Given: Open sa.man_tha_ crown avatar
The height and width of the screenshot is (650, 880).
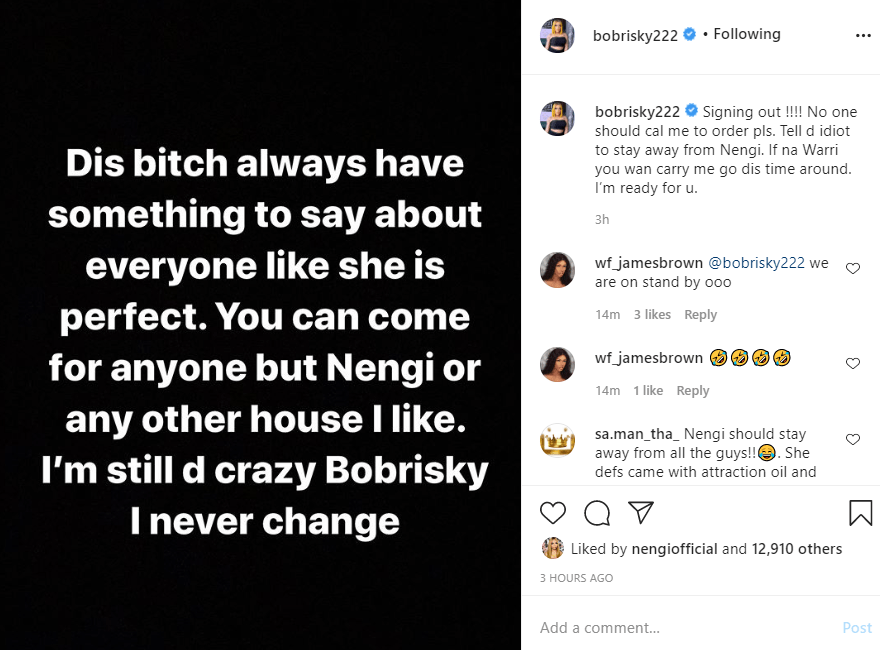Looking at the screenshot, I should coord(557,440).
